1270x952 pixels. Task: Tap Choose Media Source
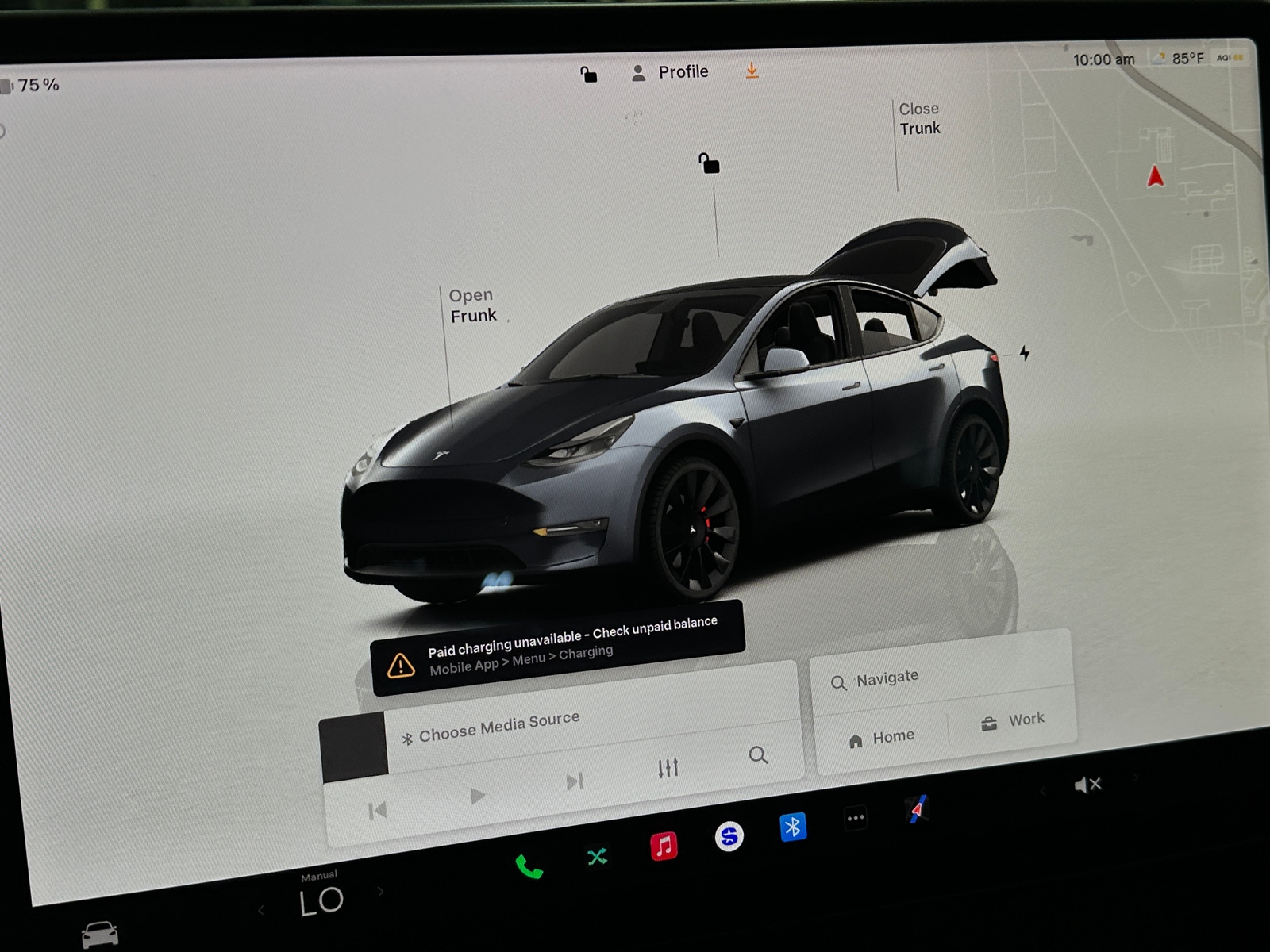tap(498, 727)
